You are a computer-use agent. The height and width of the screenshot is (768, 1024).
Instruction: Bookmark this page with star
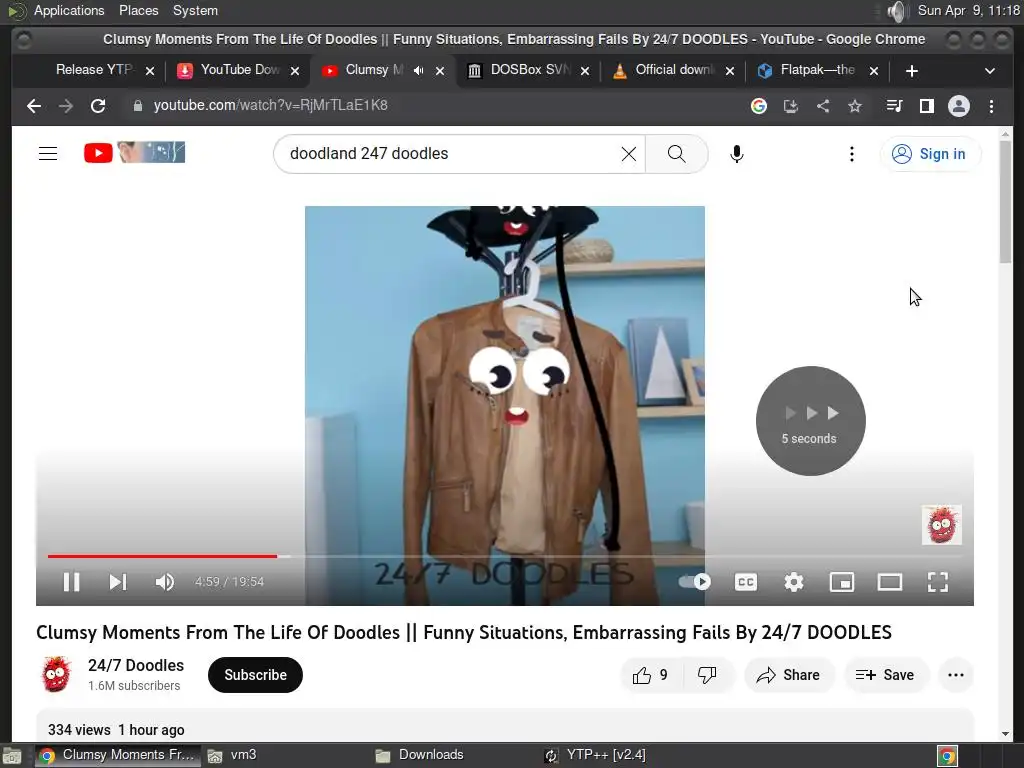855,106
